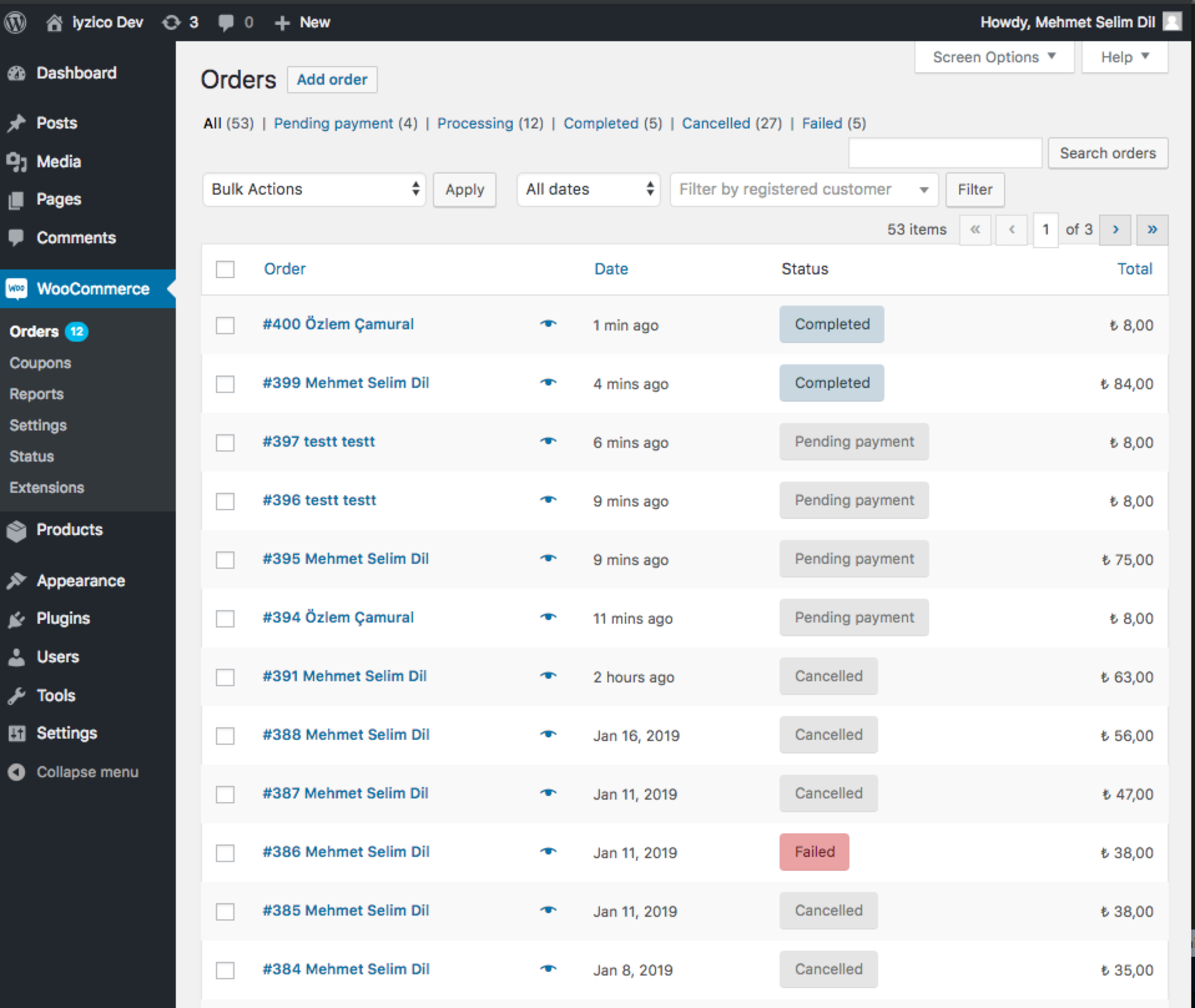
Task: Click the Collapse menu arrow icon
Action: click(17, 772)
